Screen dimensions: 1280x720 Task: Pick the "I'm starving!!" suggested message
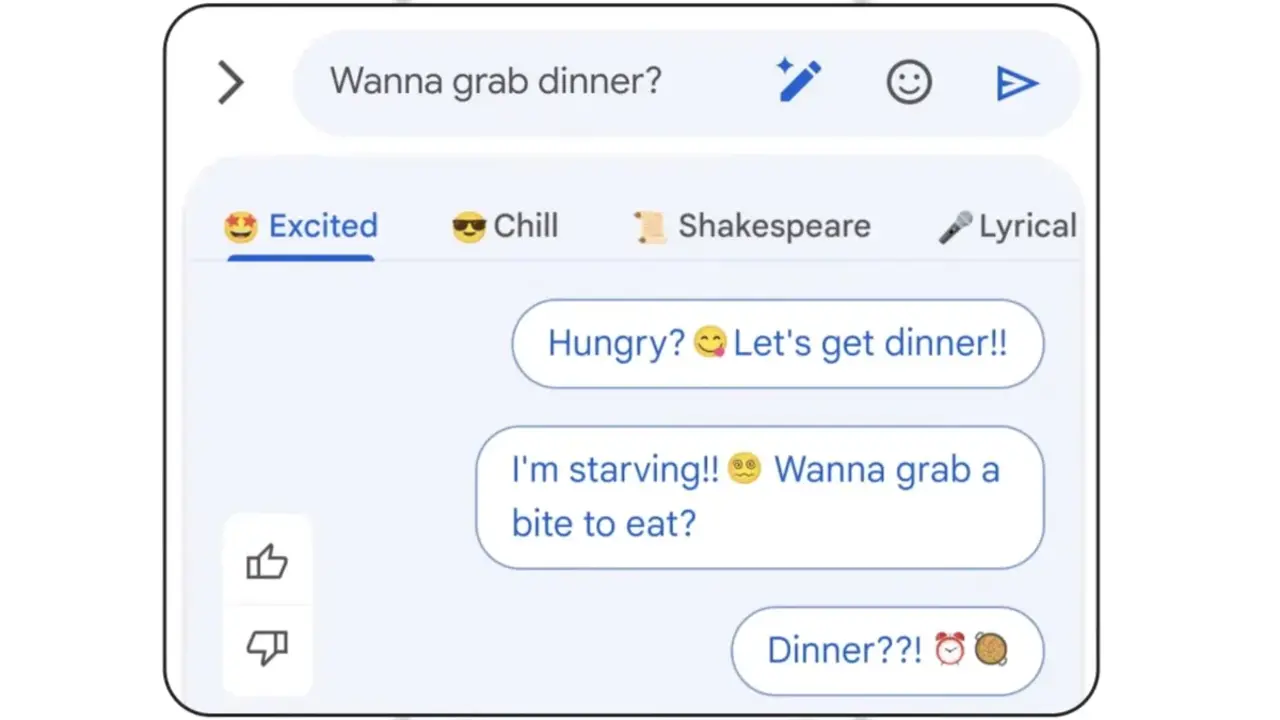coord(758,497)
